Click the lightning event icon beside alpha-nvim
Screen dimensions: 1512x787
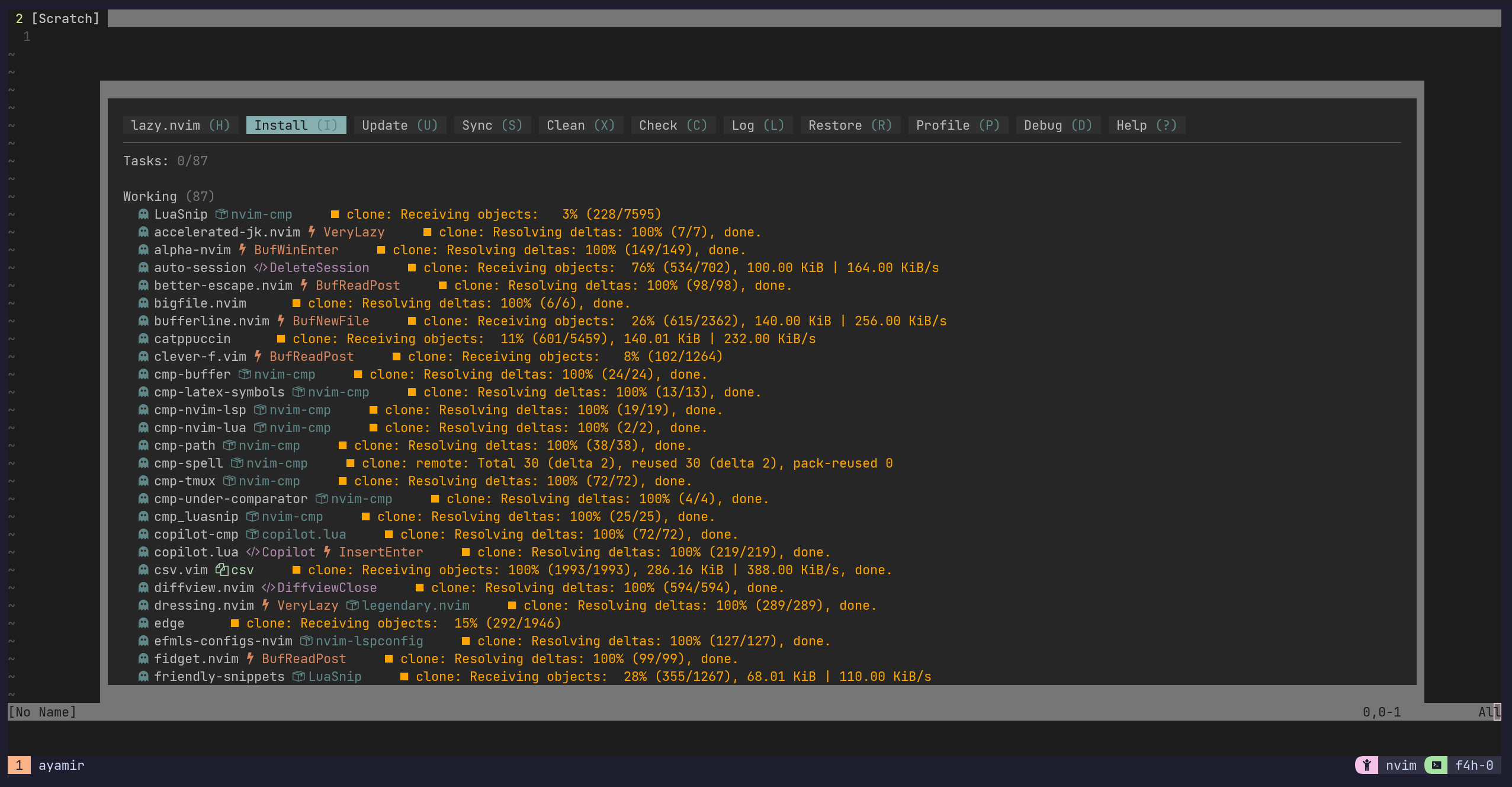(x=242, y=249)
